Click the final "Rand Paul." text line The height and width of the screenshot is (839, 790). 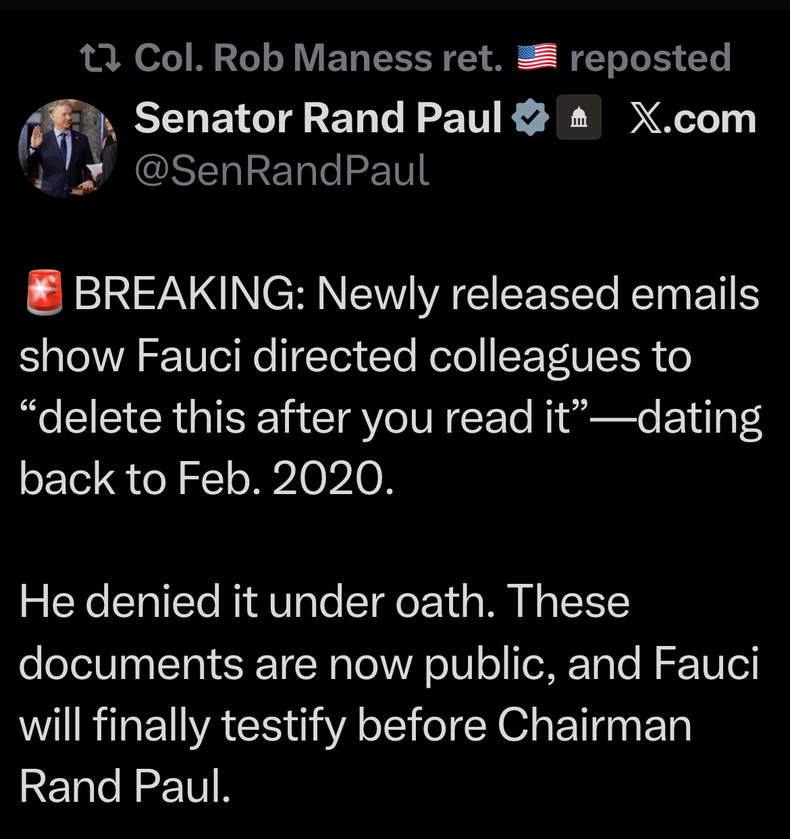click(x=125, y=786)
